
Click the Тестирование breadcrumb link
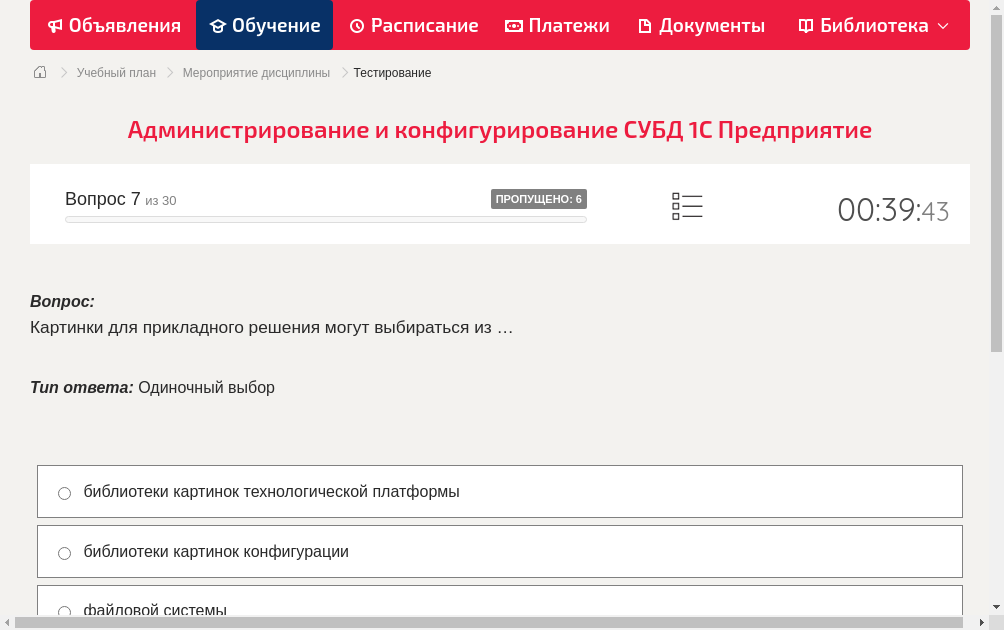tap(390, 72)
